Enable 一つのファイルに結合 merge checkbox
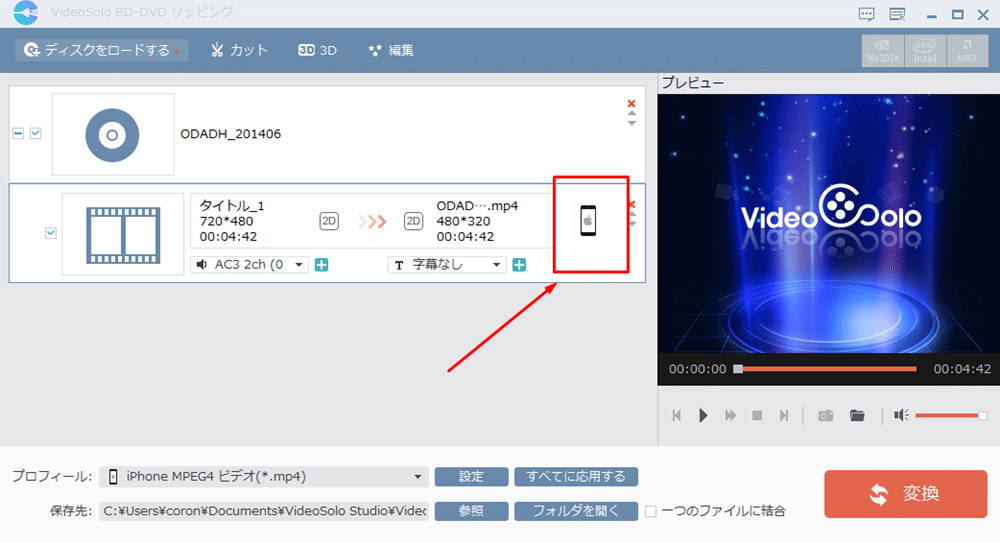 pyautogui.click(x=651, y=511)
